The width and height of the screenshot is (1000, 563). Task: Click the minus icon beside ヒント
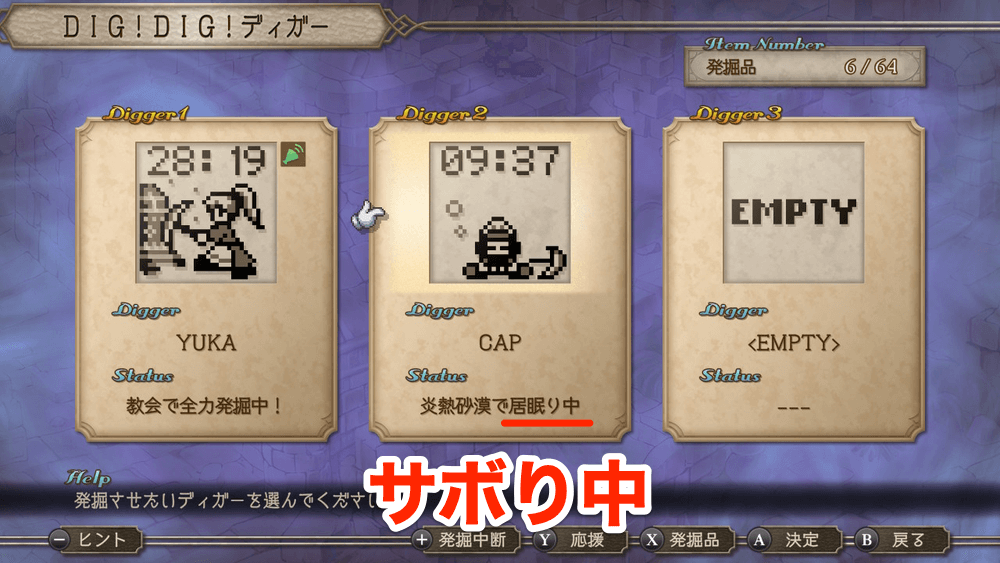(x=59, y=539)
